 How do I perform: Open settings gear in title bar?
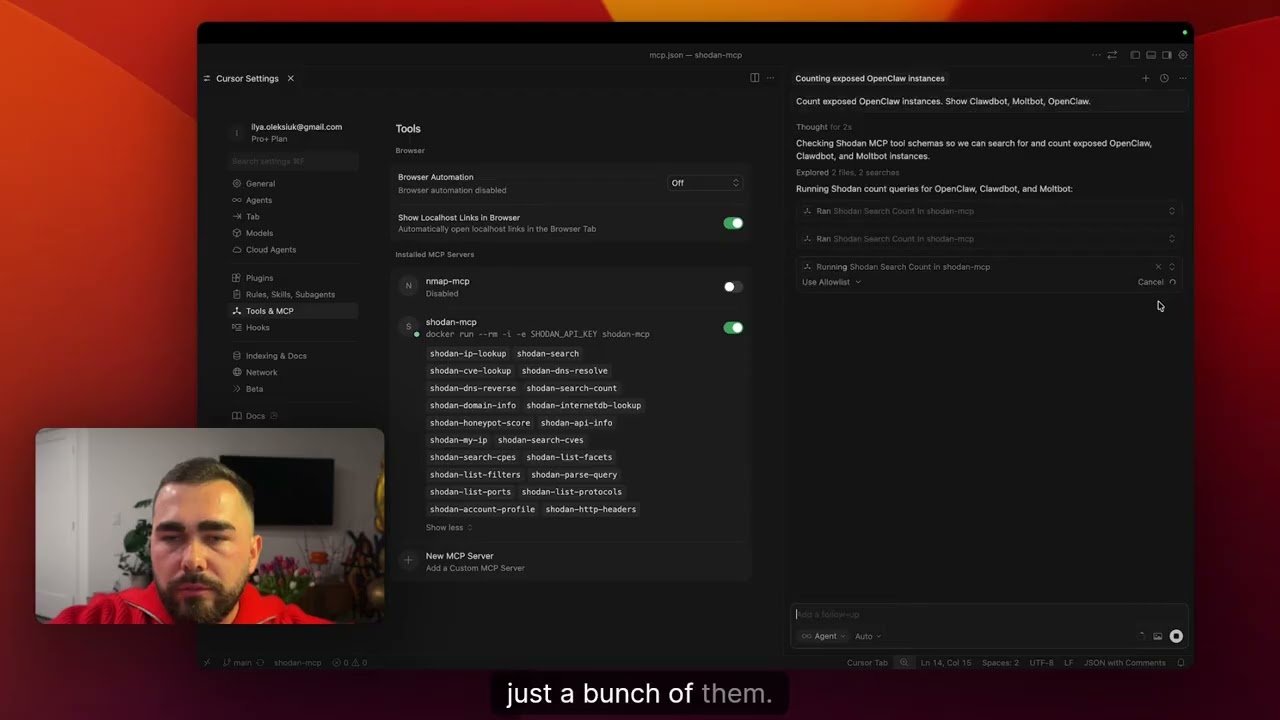pyautogui.click(x=1183, y=55)
